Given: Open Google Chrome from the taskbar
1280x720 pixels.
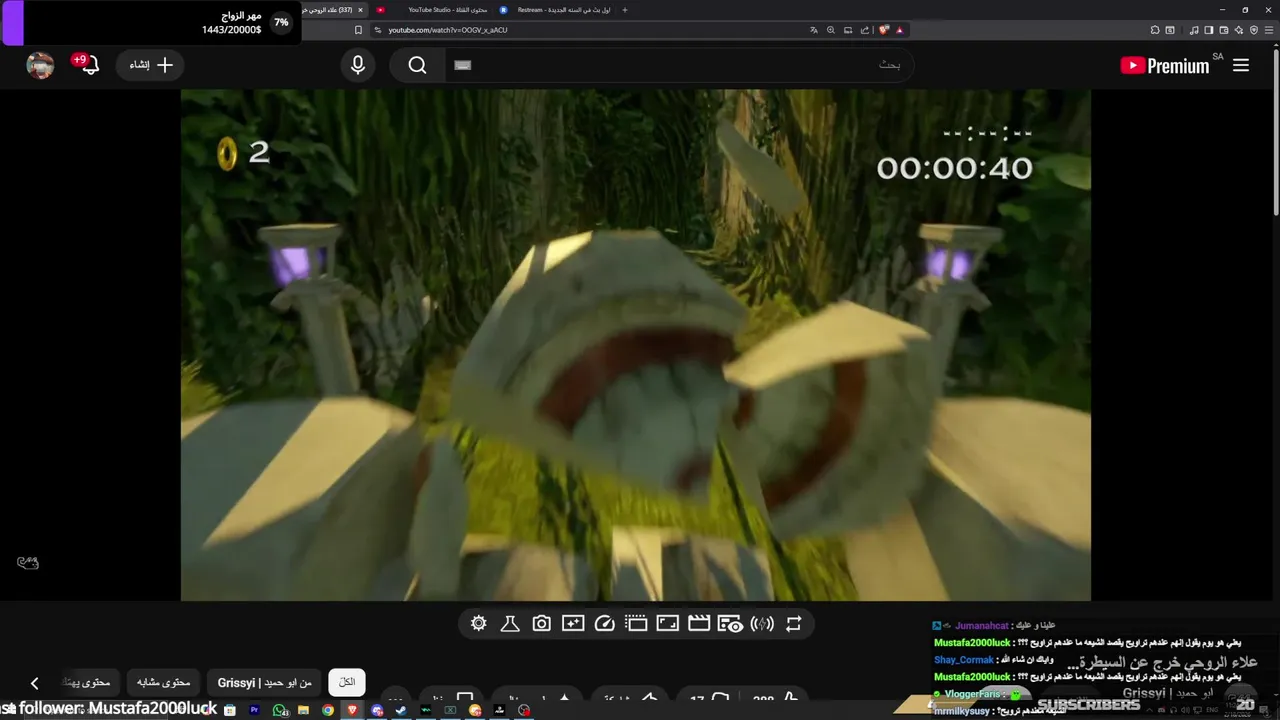Looking at the screenshot, I should click(328, 710).
